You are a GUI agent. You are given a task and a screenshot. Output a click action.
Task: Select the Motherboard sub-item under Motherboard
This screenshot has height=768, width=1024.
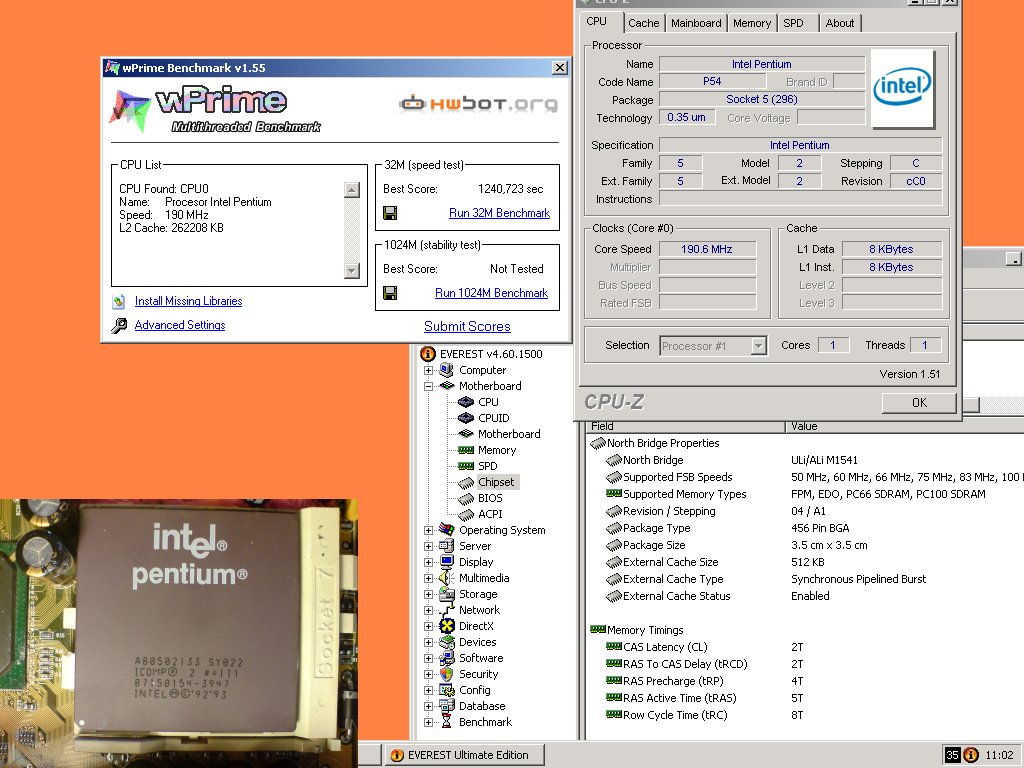(509, 434)
